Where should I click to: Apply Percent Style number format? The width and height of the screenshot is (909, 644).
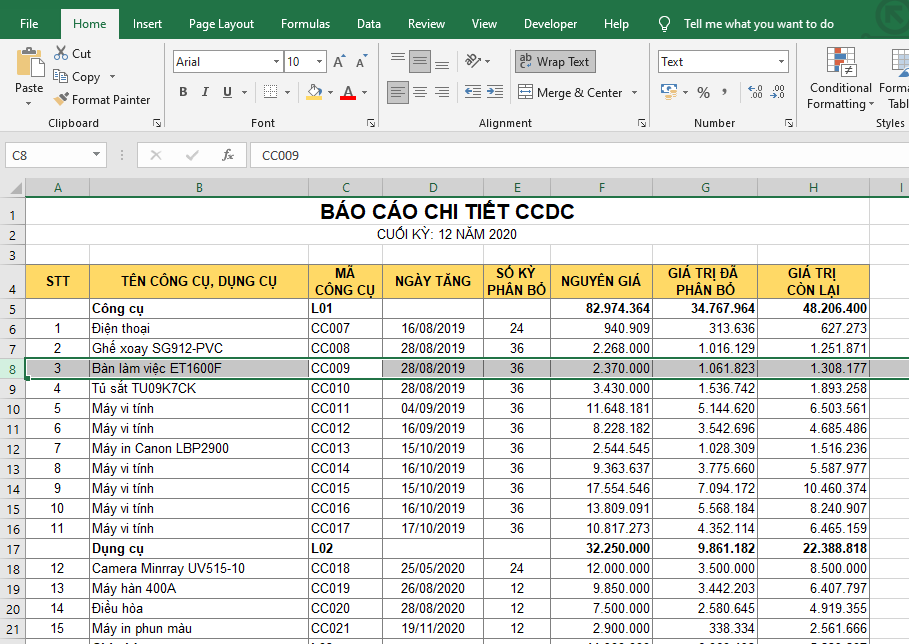[704, 93]
